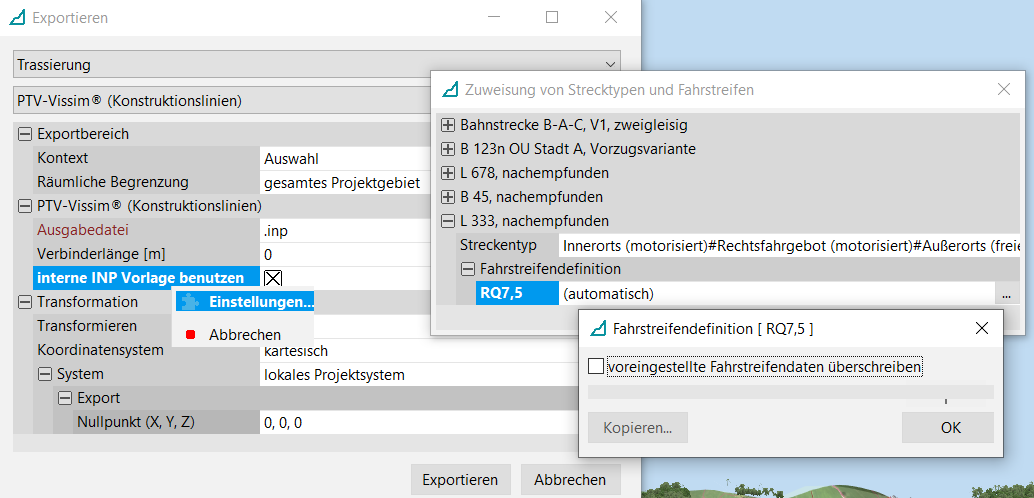Click the Zuweisung von Strecktypen window icon
1034x498 pixels.
pyautogui.click(x=451, y=89)
